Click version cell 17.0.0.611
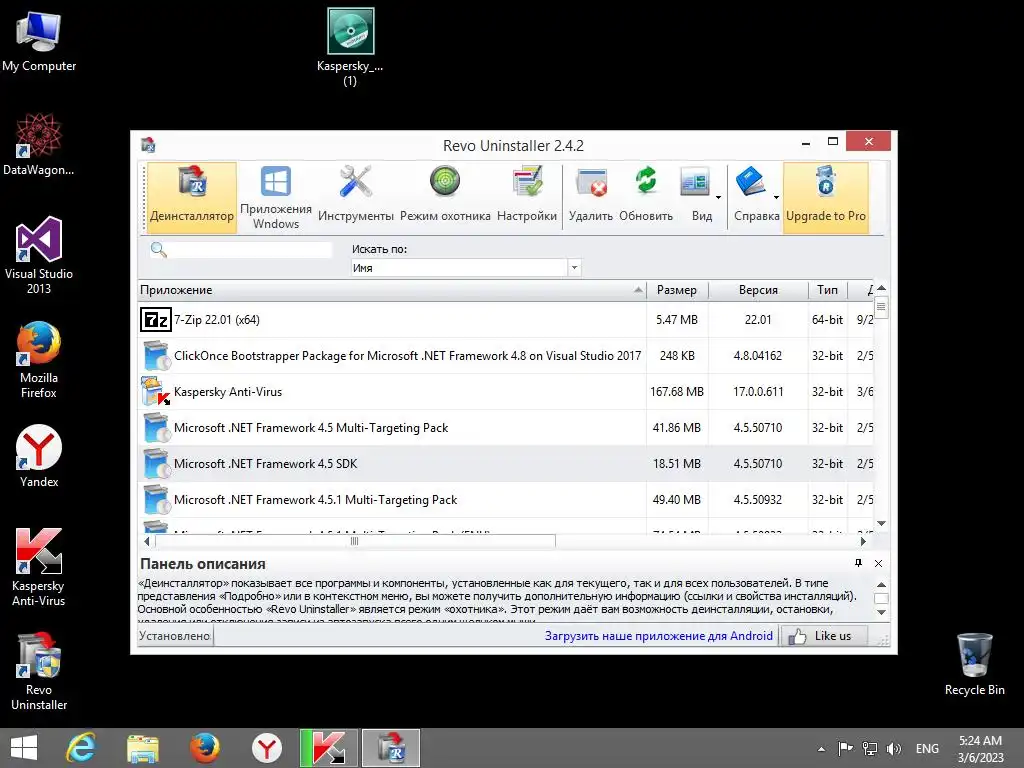 (758, 392)
